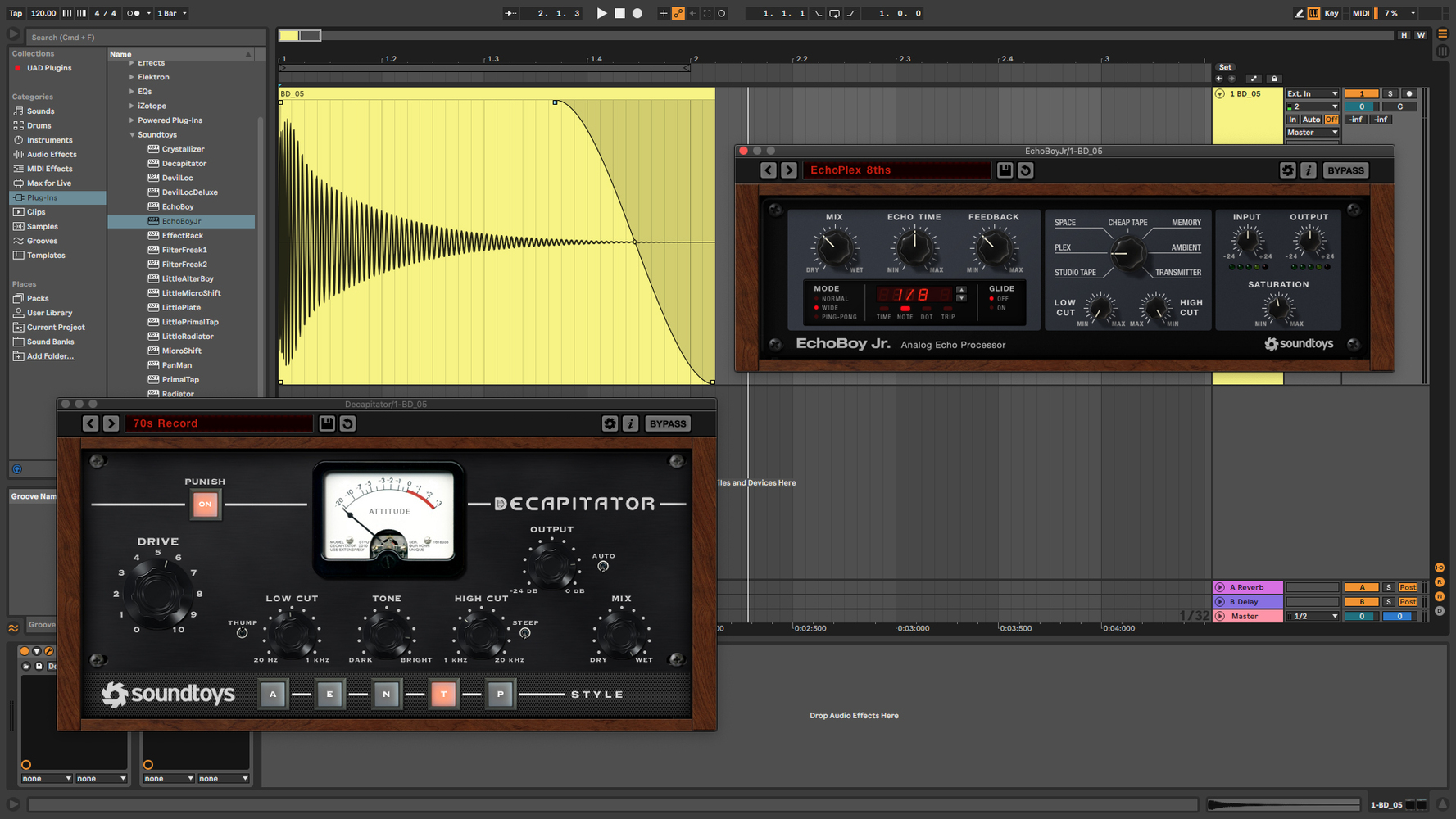The height and width of the screenshot is (819, 1456).
Task: Select UAD Plugins collection
Action: tap(48, 68)
